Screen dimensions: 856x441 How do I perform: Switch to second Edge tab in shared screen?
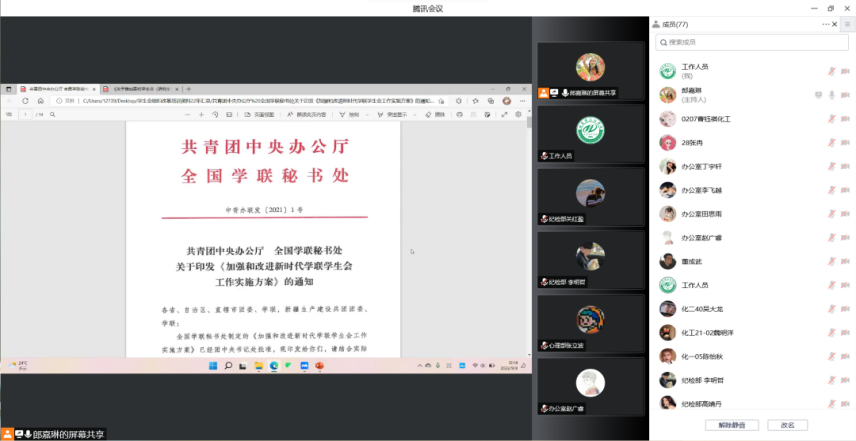[x=141, y=88]
